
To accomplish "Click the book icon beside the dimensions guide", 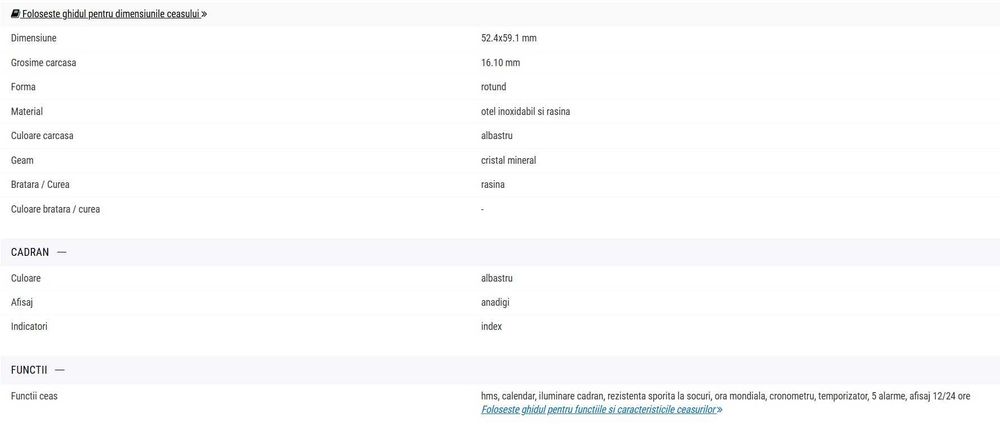I will point(15,14).
